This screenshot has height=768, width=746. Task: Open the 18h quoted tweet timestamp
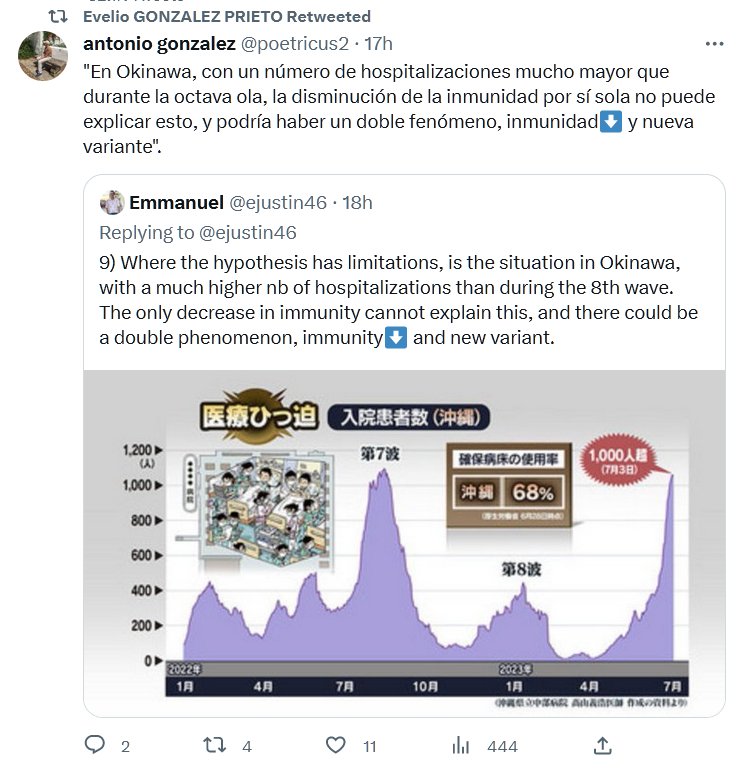click(357, 203)
